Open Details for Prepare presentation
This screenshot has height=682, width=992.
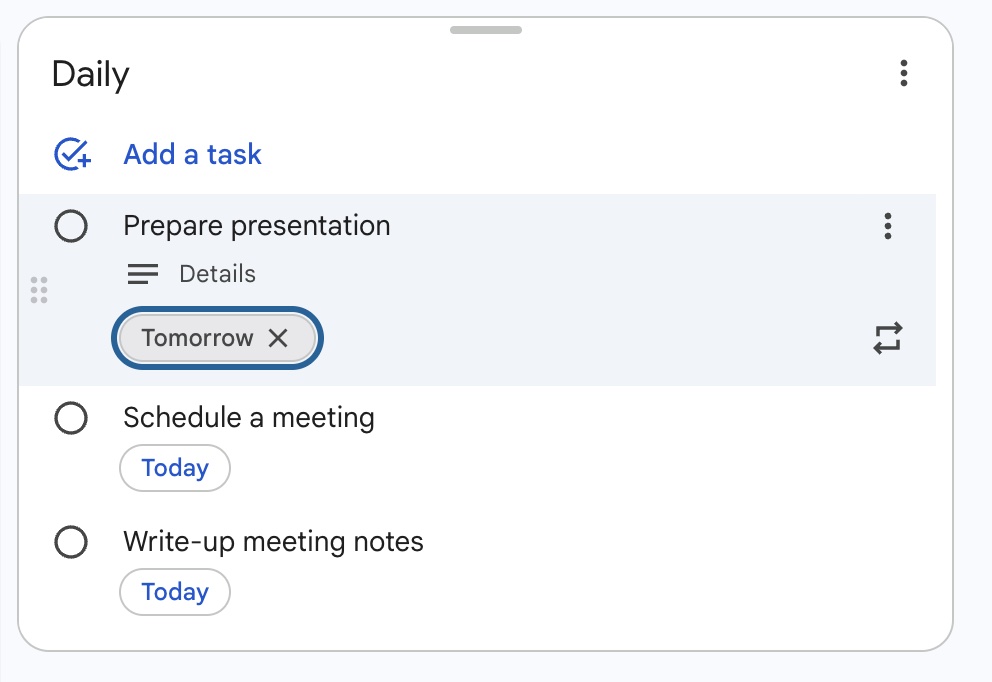tap(143, 274)
